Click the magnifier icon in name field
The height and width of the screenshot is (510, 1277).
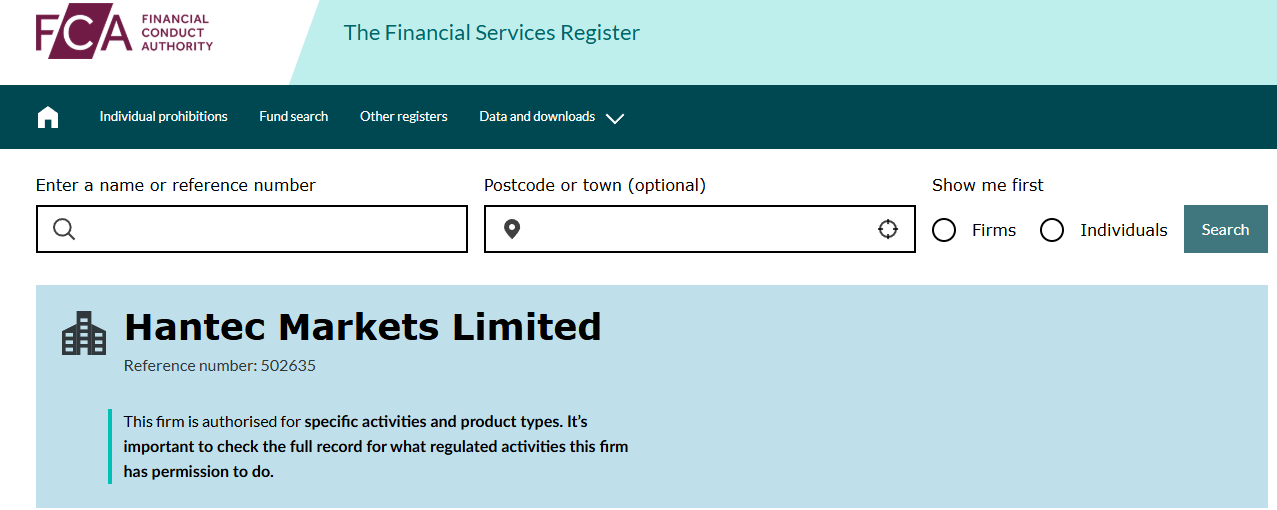[x=64, y=230]
